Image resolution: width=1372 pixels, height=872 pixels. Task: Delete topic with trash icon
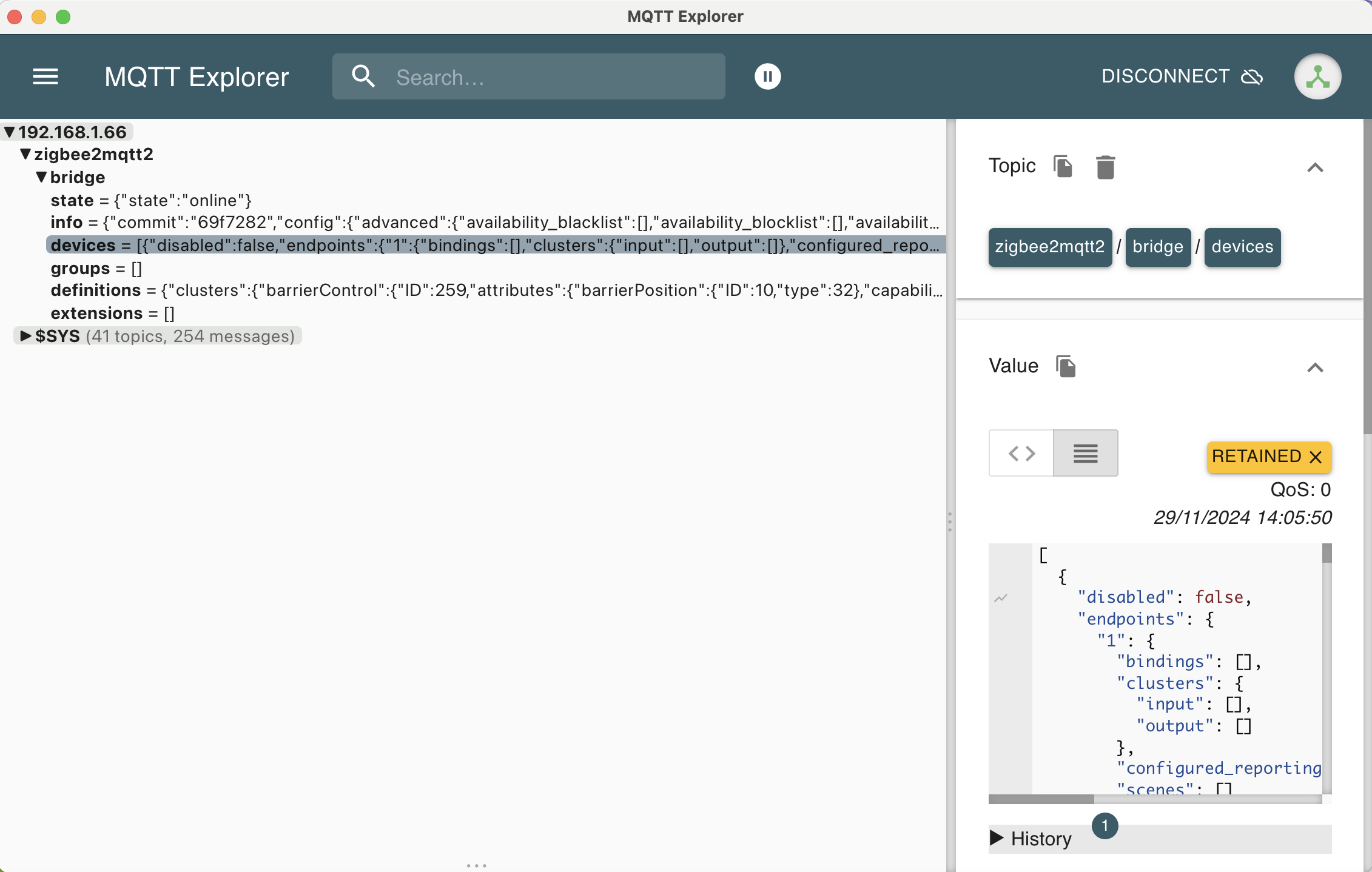1105,167
